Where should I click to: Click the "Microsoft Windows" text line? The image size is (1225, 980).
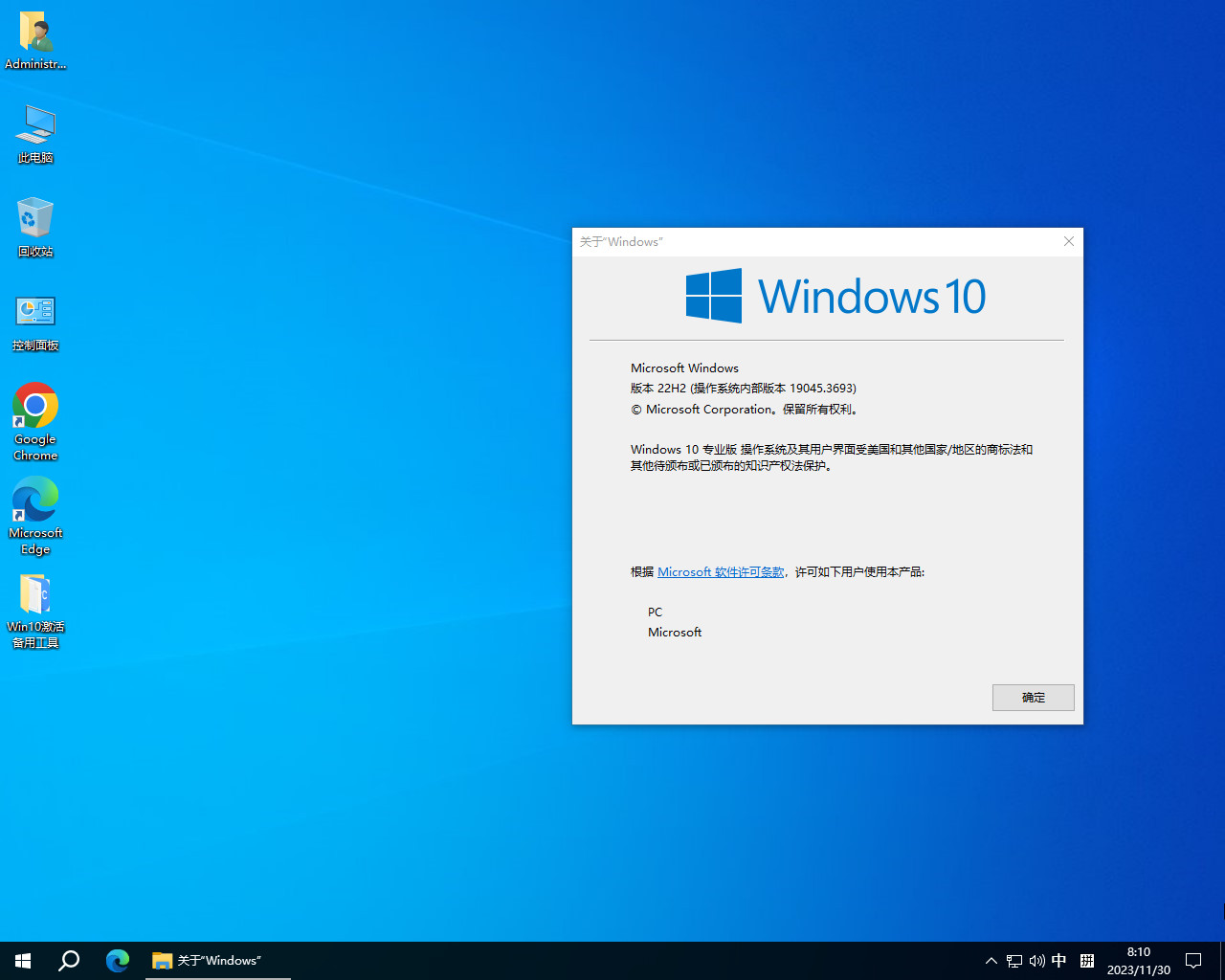(x=684, y=368)
